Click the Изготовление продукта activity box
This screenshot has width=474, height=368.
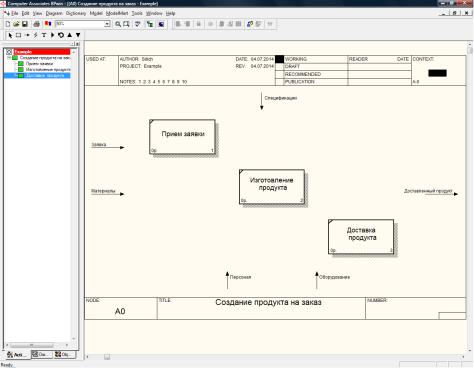[272, 187]
